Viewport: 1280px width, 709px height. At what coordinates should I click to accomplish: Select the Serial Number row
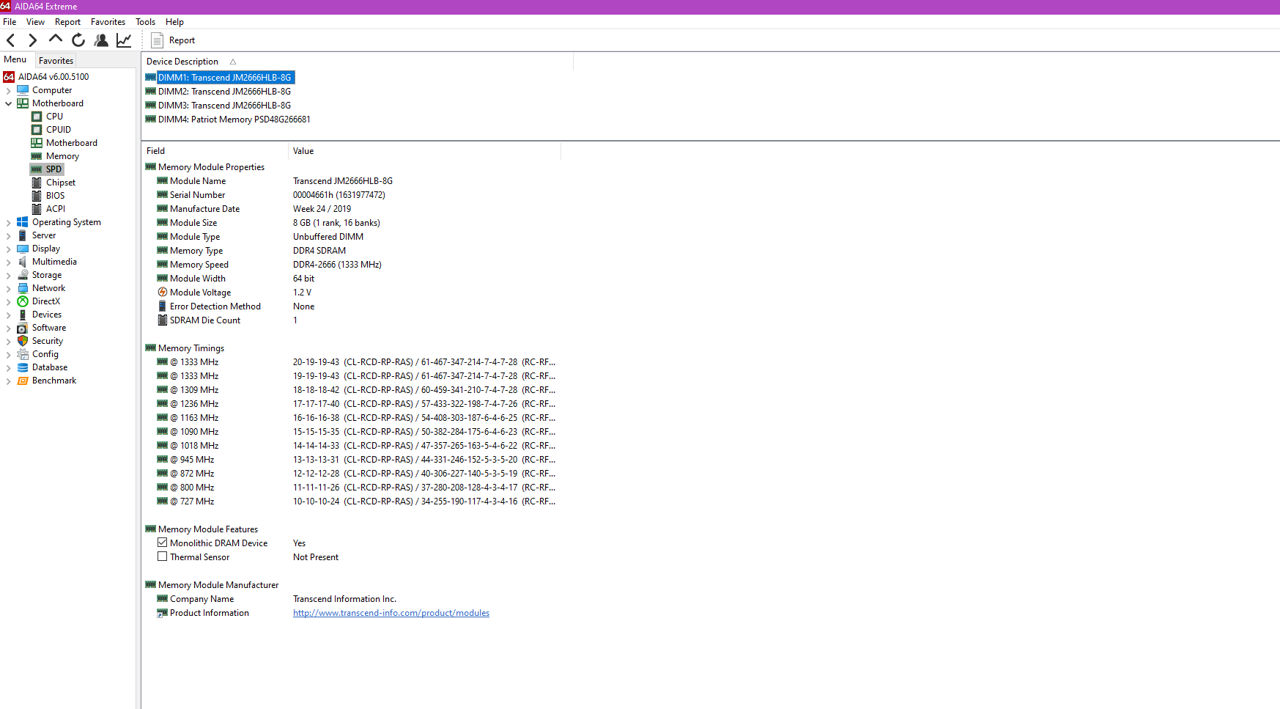pos(350,195)
